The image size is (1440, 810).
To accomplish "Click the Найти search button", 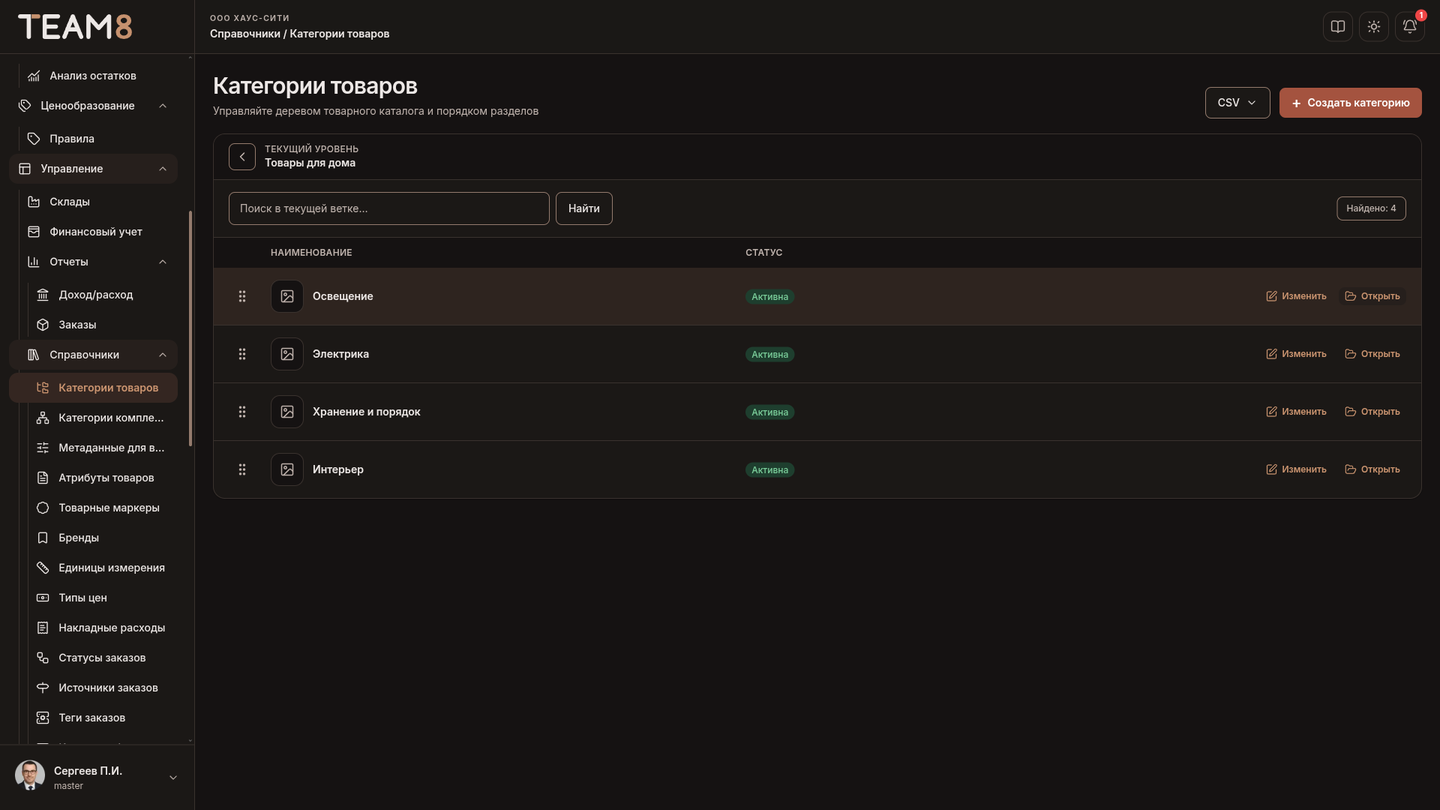I will coord(584,209).
